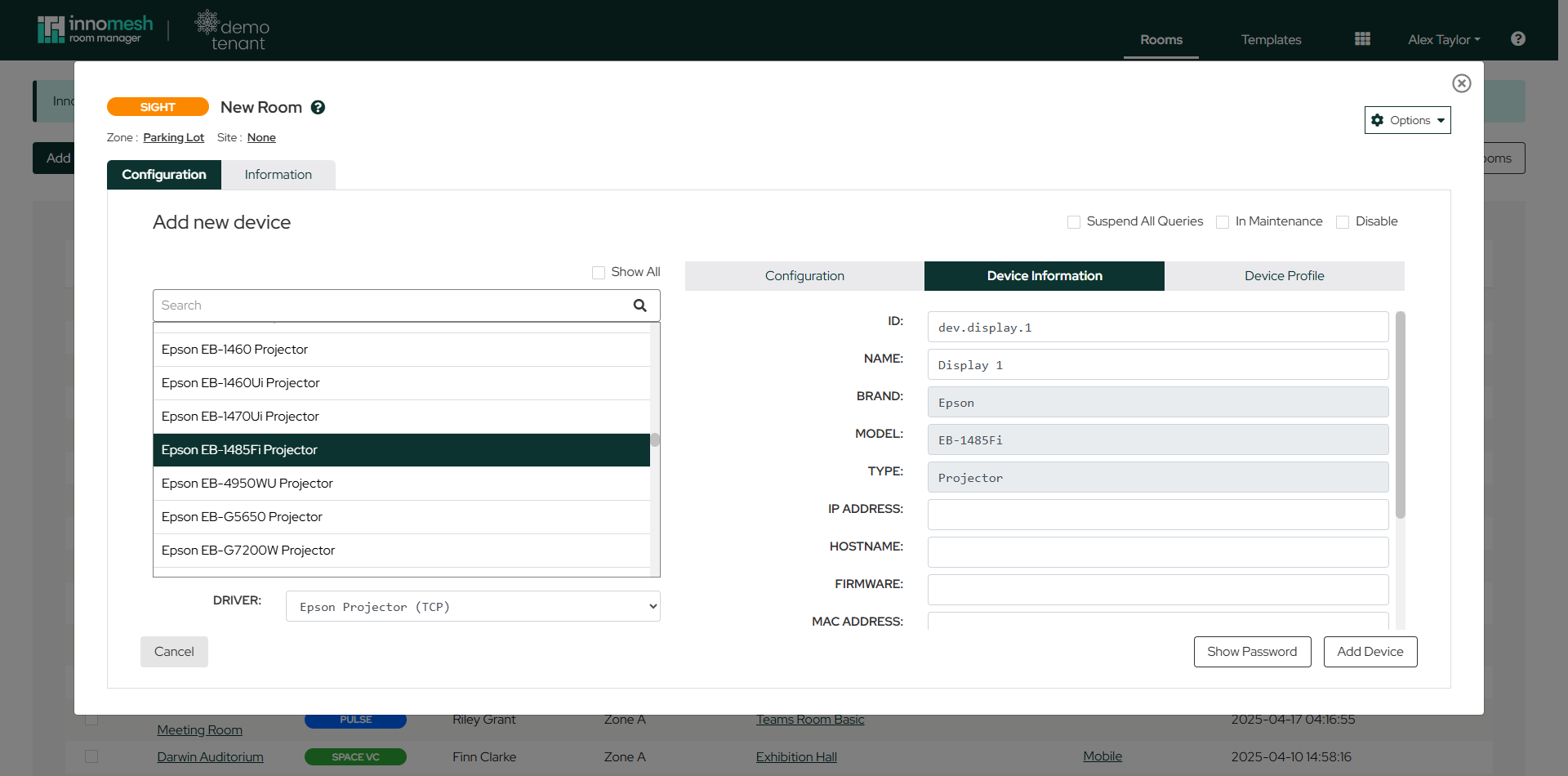The width and height of the screenshot is (1568, 776).
Task: Enable Suspend All Queries
Action: [1074, 222]
